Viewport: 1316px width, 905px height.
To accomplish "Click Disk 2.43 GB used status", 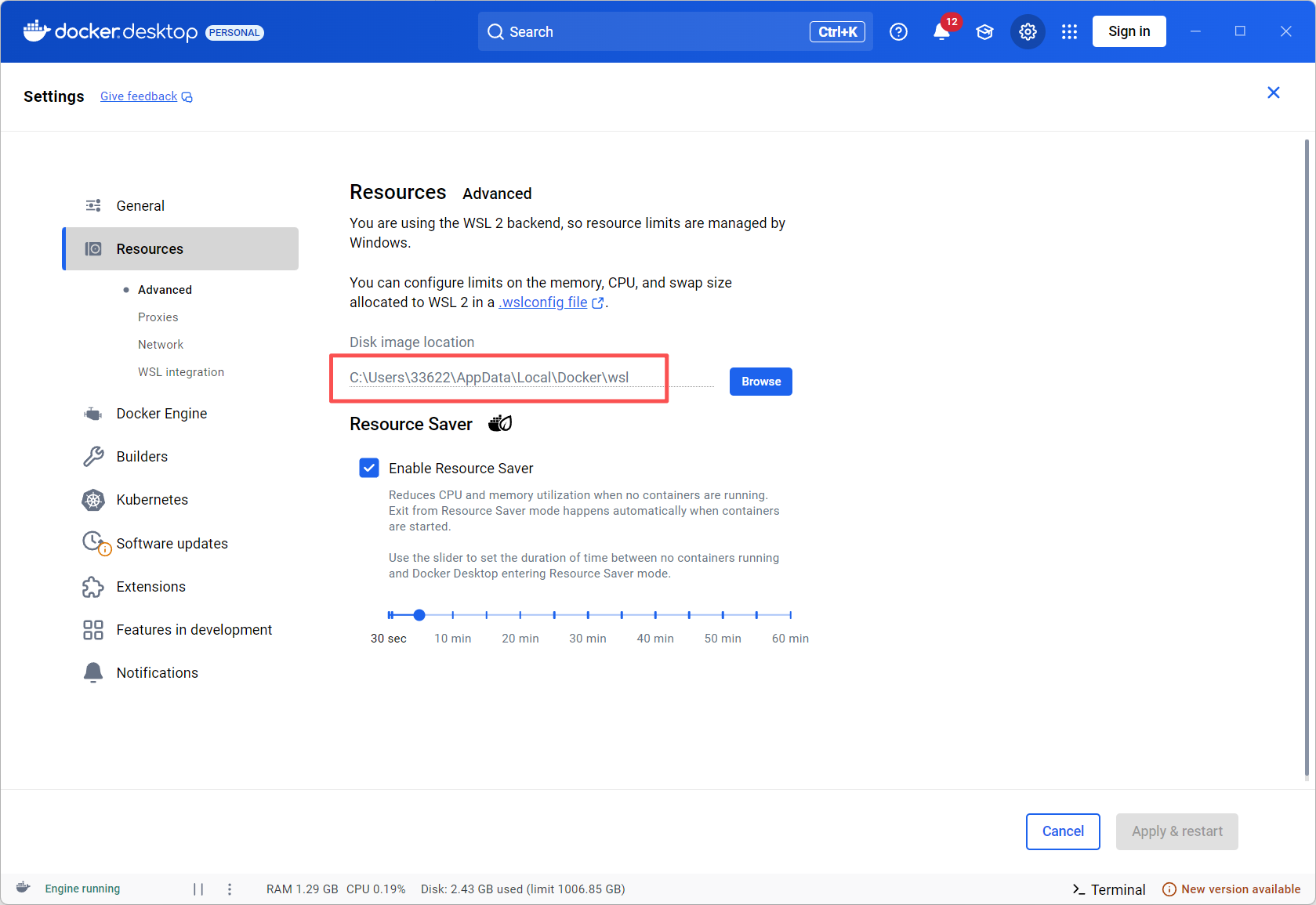I will point(523,889).
